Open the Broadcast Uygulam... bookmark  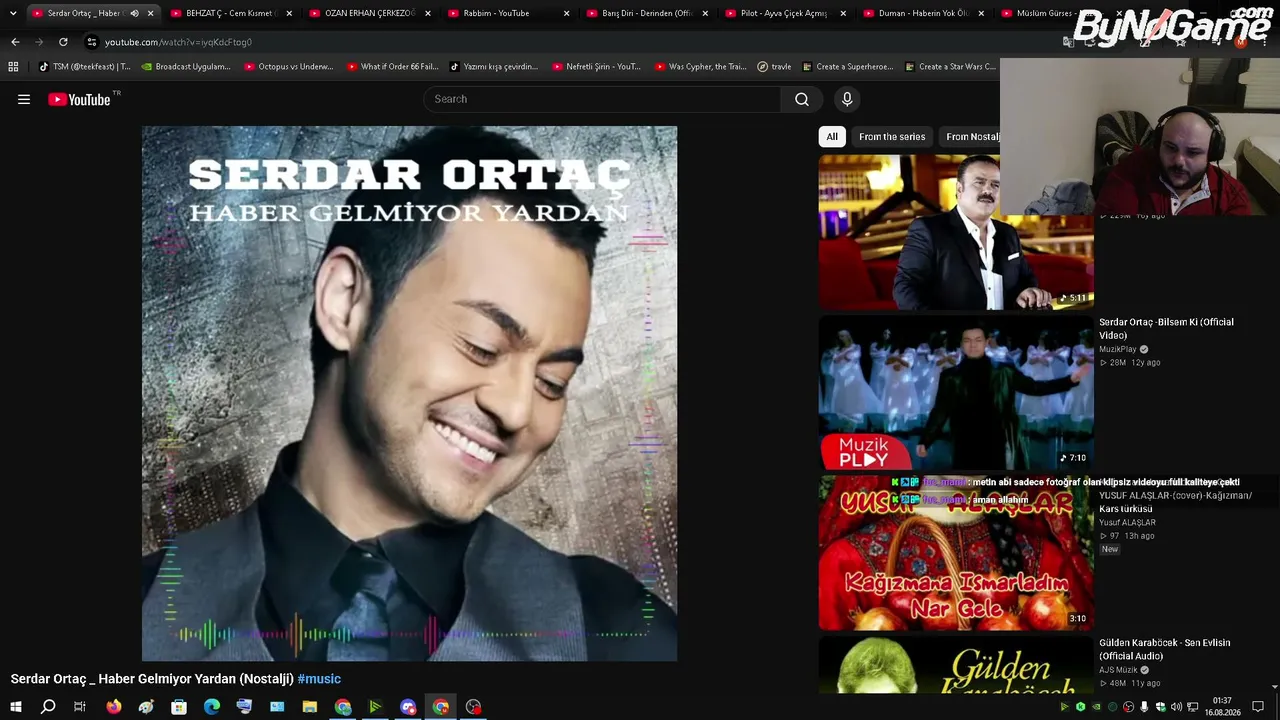coord(186,67)
